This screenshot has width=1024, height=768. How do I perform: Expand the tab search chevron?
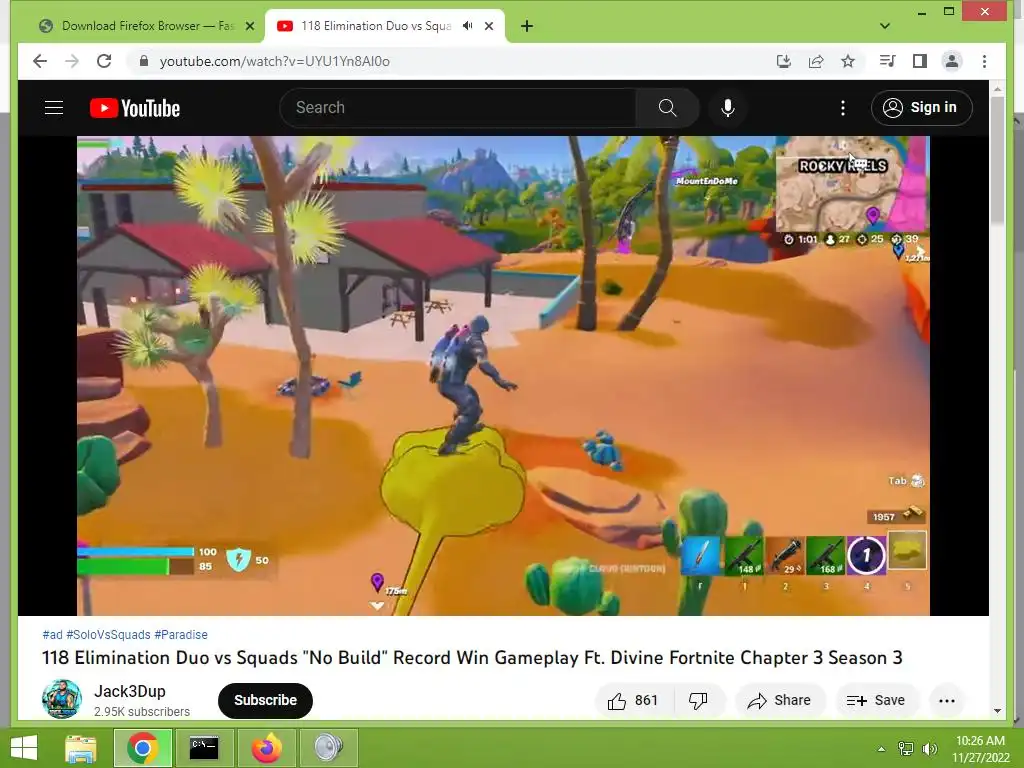[884, 26]
